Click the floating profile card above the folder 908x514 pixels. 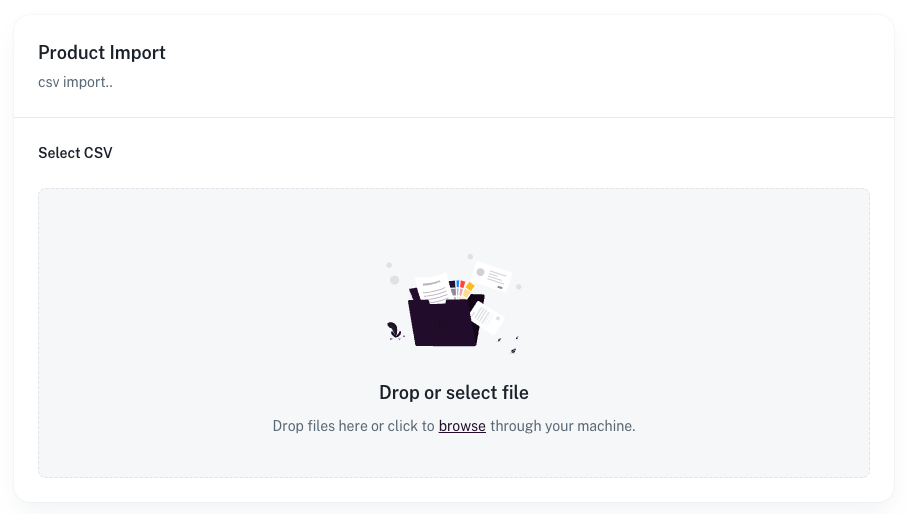click(491, 275)
